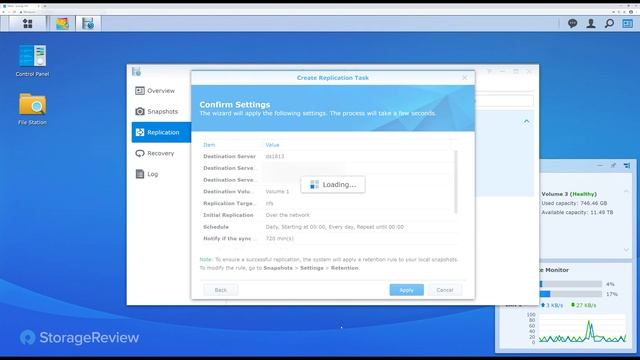This screenshot has width=640, height=360.
Task: Click the Back button
Action: click(x=221, y=290)
